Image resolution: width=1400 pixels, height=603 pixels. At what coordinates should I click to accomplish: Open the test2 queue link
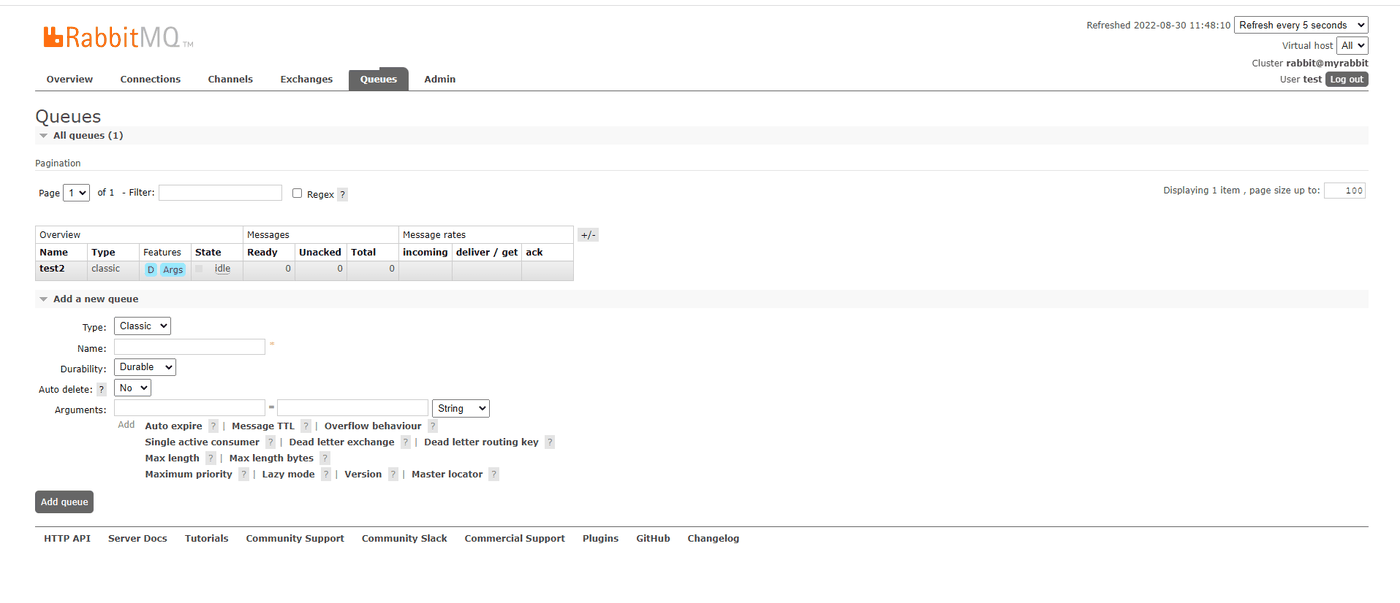(52, 268)
